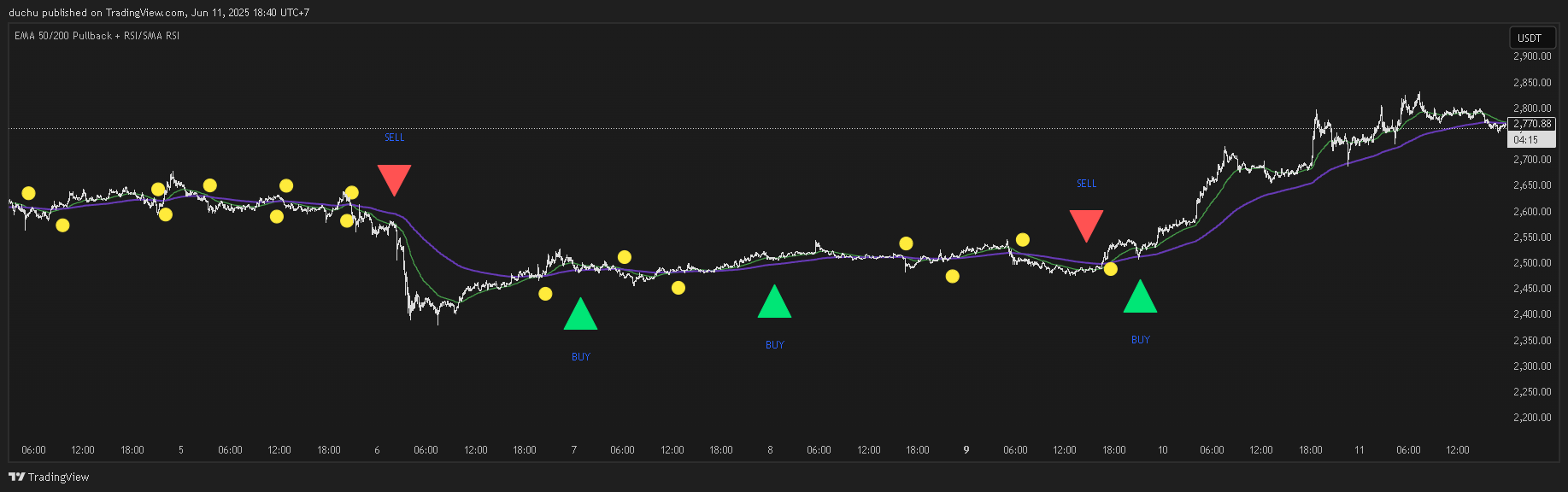Click the 2,250.00 price axis label
Screen dimensions: 1568x492
coord(1532,392)
